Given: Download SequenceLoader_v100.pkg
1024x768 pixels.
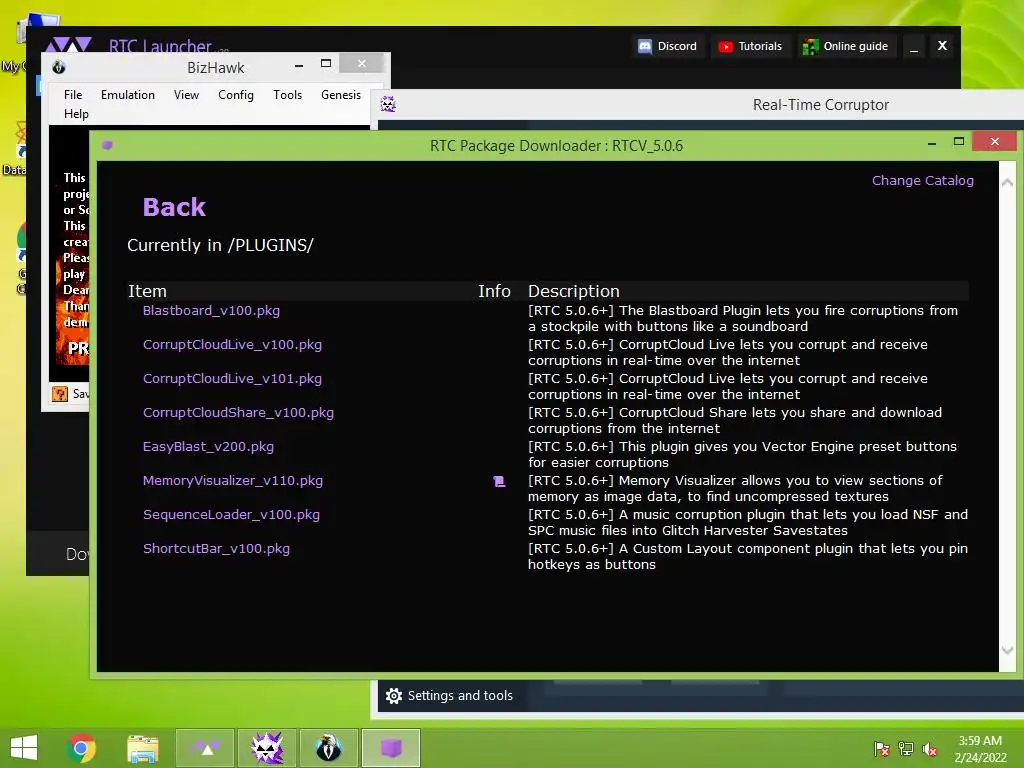Looking at the screenshot, I should pyautogui.click(x=231, y=514).
